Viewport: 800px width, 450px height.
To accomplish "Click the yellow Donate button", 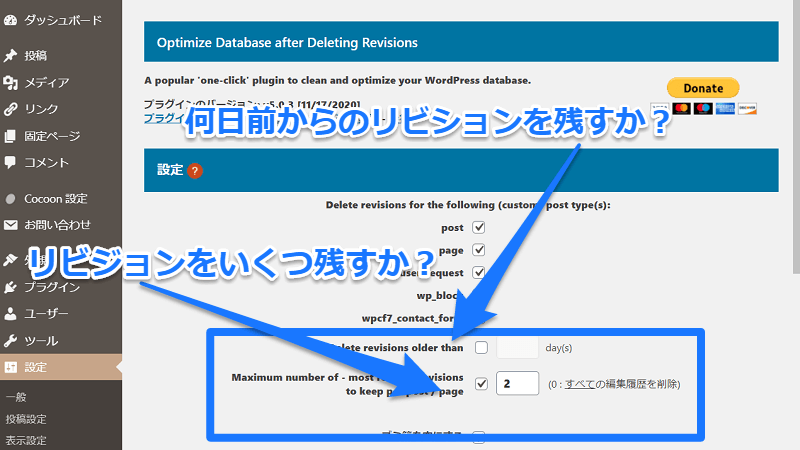I will coord(702,88).
